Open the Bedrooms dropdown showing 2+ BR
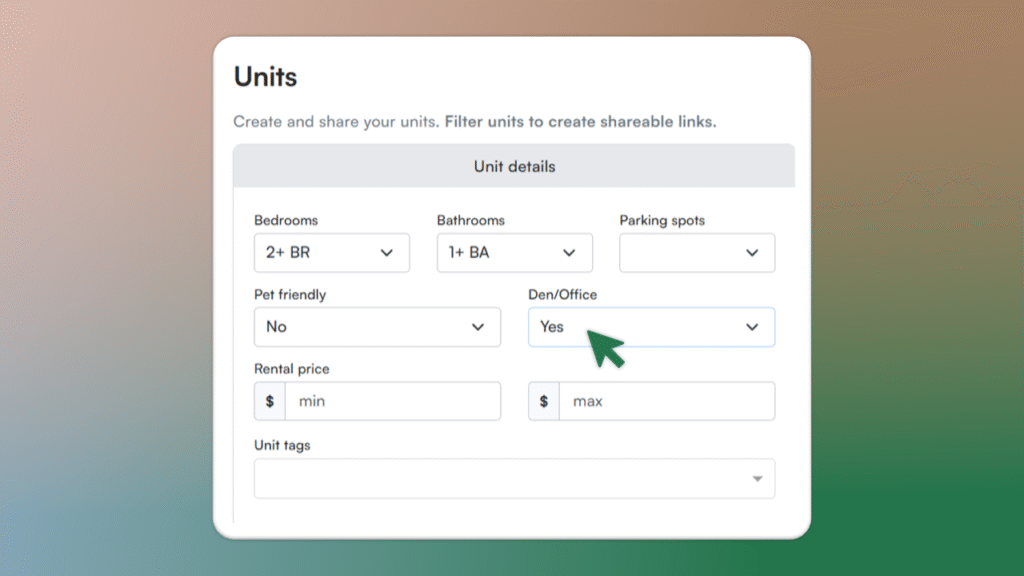This screenshot has width=1024, height=576. pos(320,253)
